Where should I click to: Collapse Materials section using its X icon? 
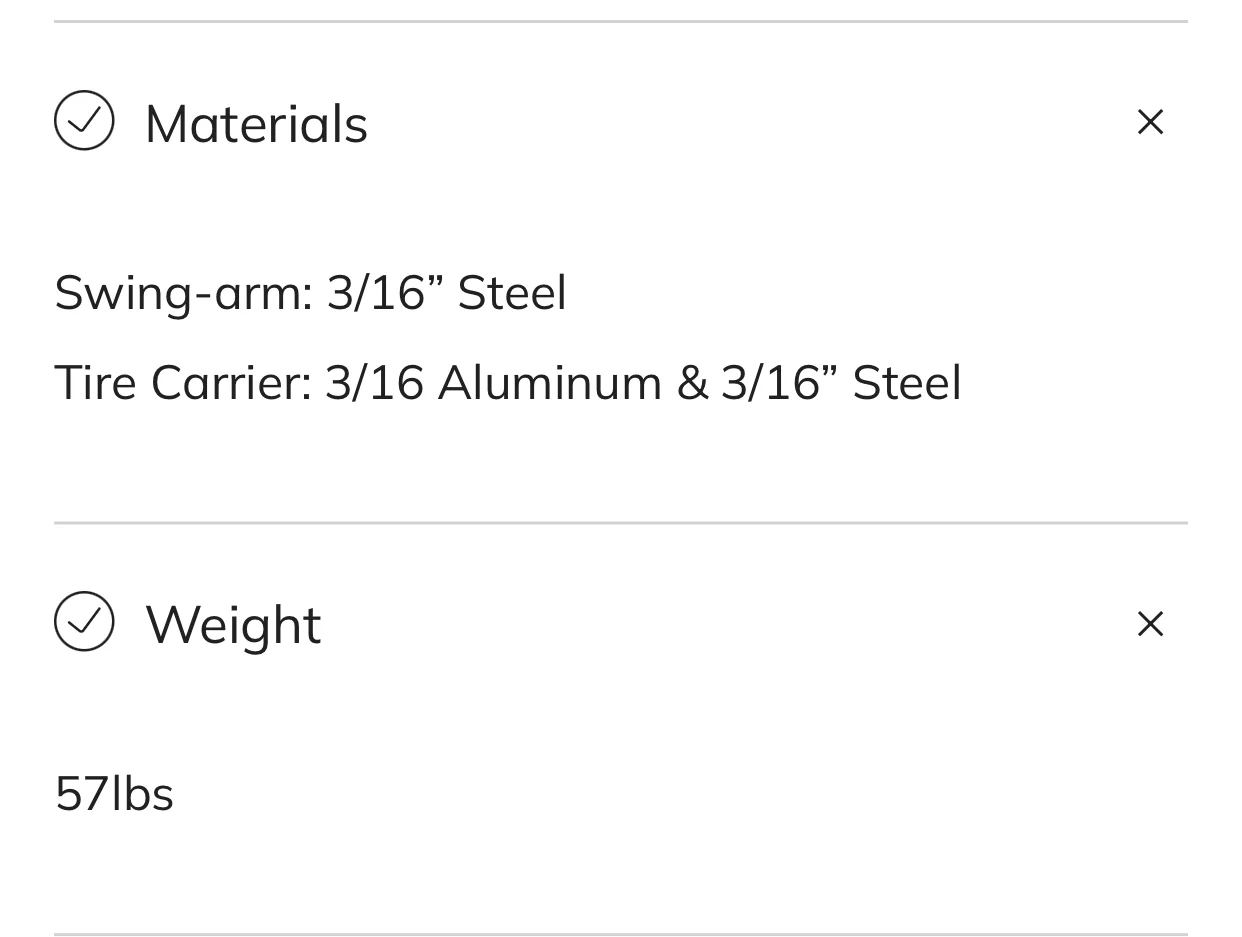pos(1151,122)
